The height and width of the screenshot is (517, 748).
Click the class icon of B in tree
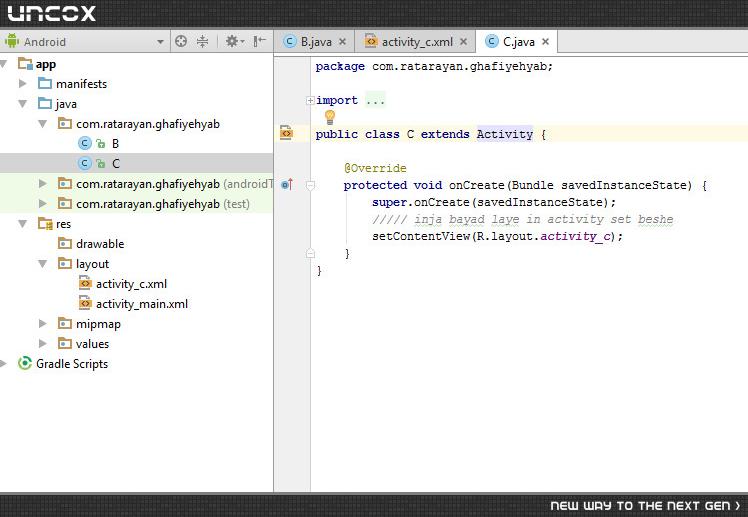[85, 144]
